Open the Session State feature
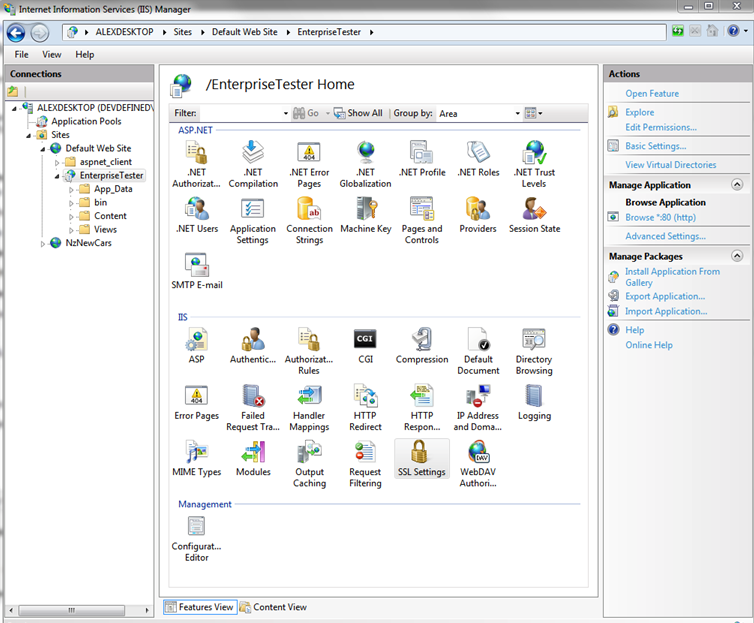754x623 pixels. tap(534, 210)
